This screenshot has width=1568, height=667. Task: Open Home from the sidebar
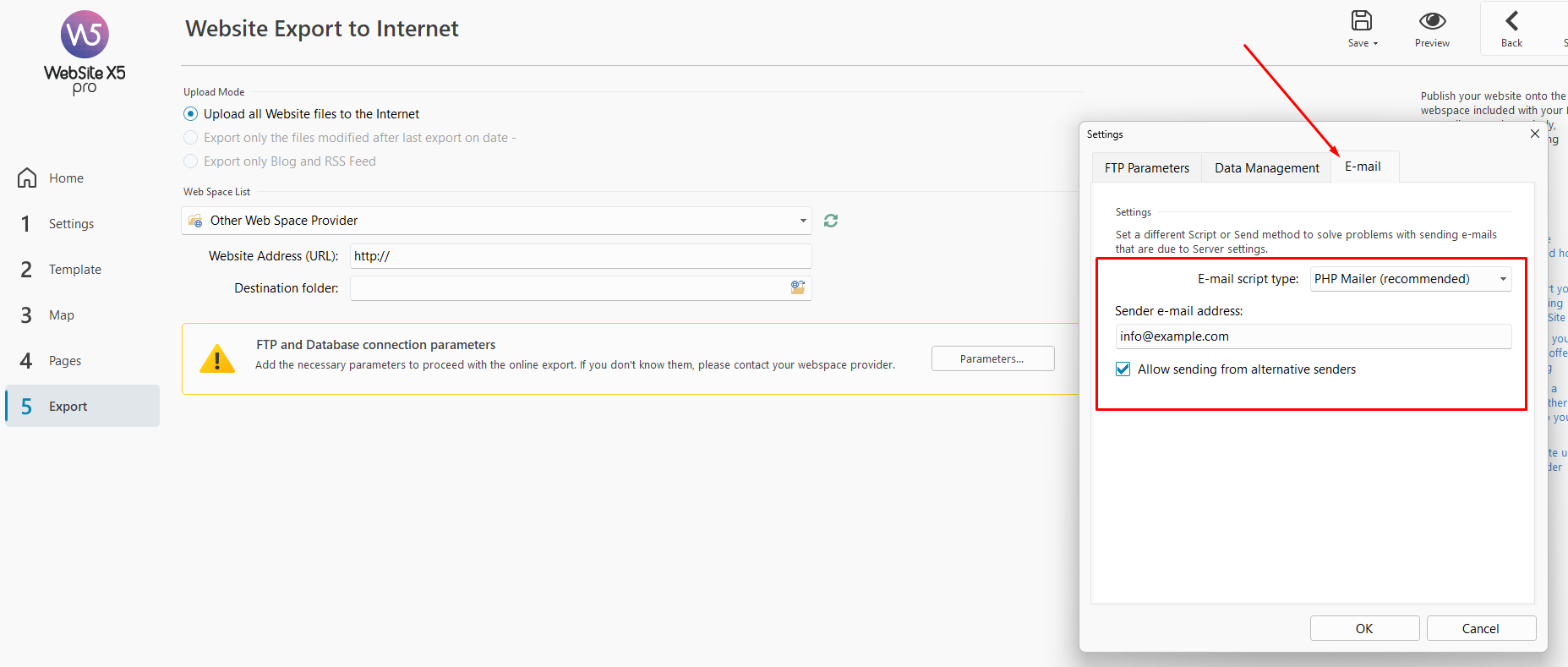[66, 178]
